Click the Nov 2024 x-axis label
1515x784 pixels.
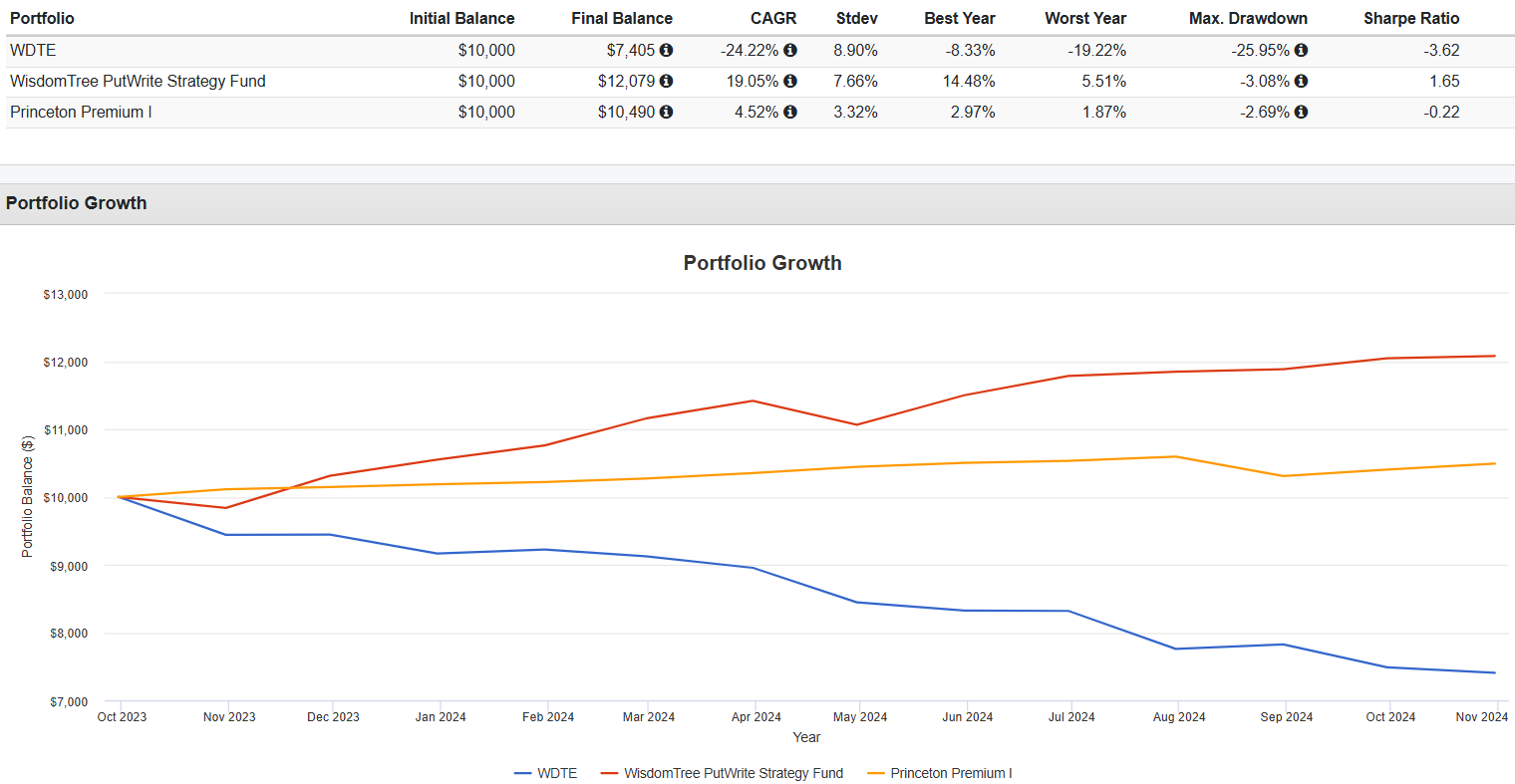coord(1482,717)
